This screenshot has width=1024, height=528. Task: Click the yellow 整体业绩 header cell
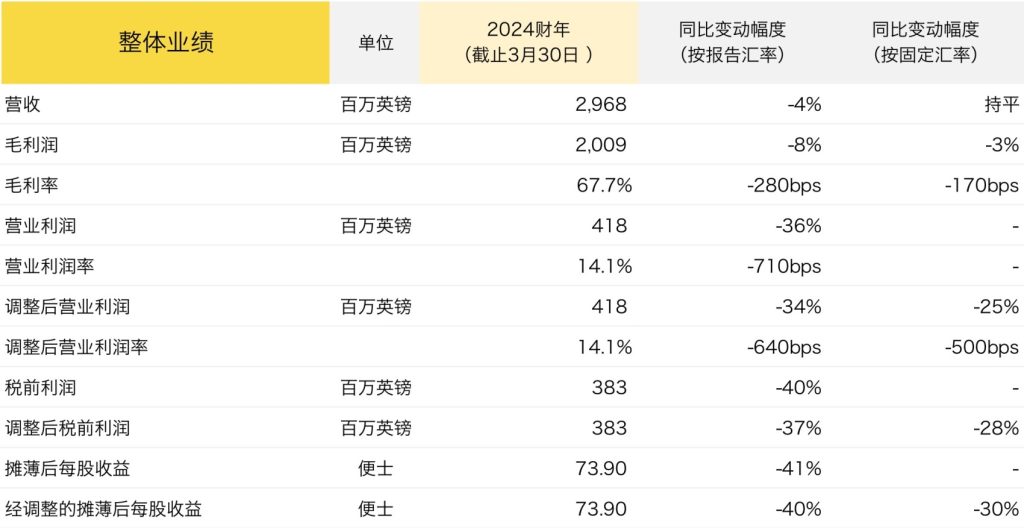click(165, 43)
